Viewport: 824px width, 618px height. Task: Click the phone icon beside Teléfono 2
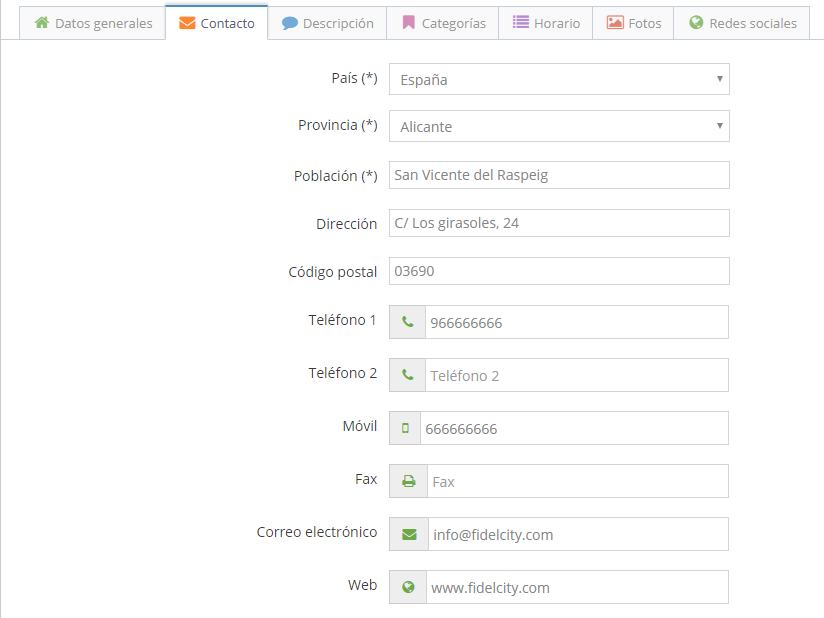click(x=407, y=375)
